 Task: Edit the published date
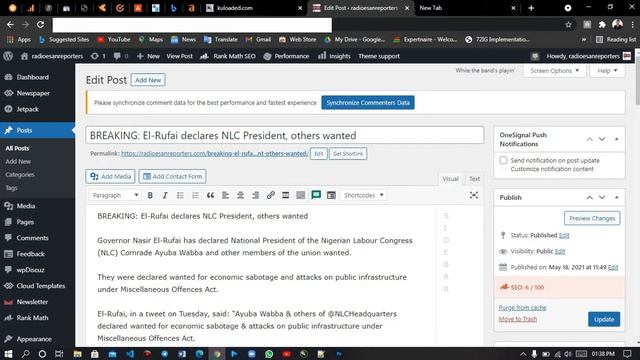click(x=613, y=267)
